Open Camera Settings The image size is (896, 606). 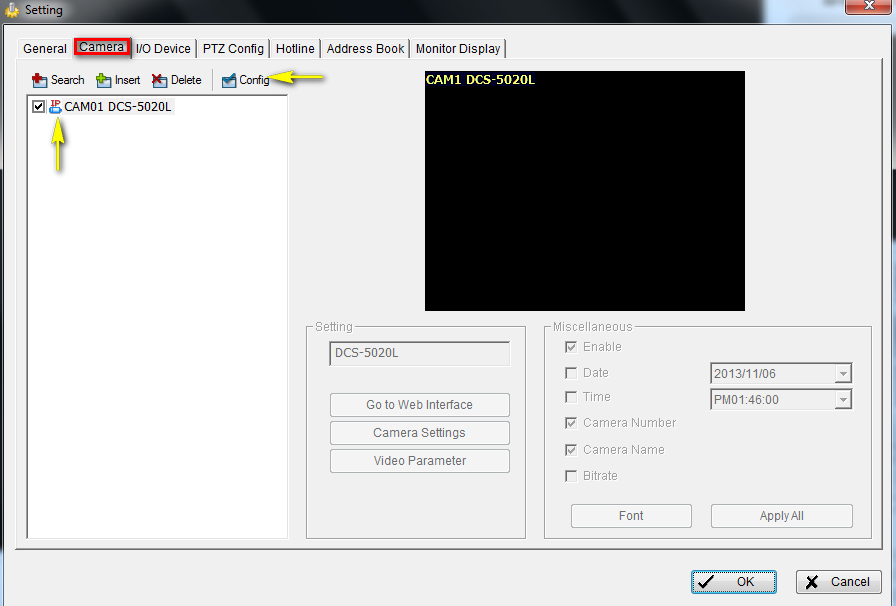419,433
